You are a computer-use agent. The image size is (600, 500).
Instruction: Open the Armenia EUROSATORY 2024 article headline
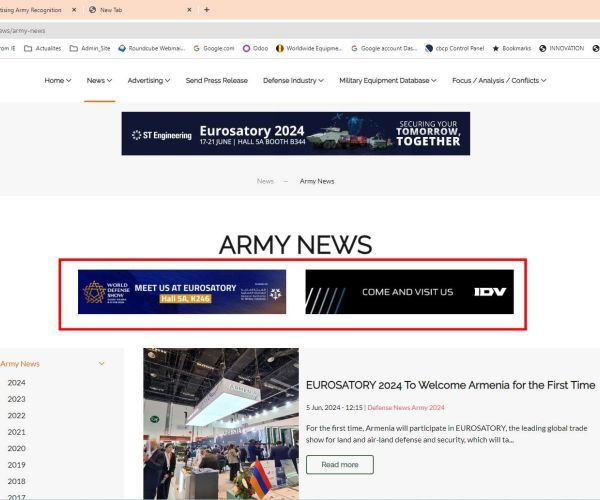pos(450,385)
